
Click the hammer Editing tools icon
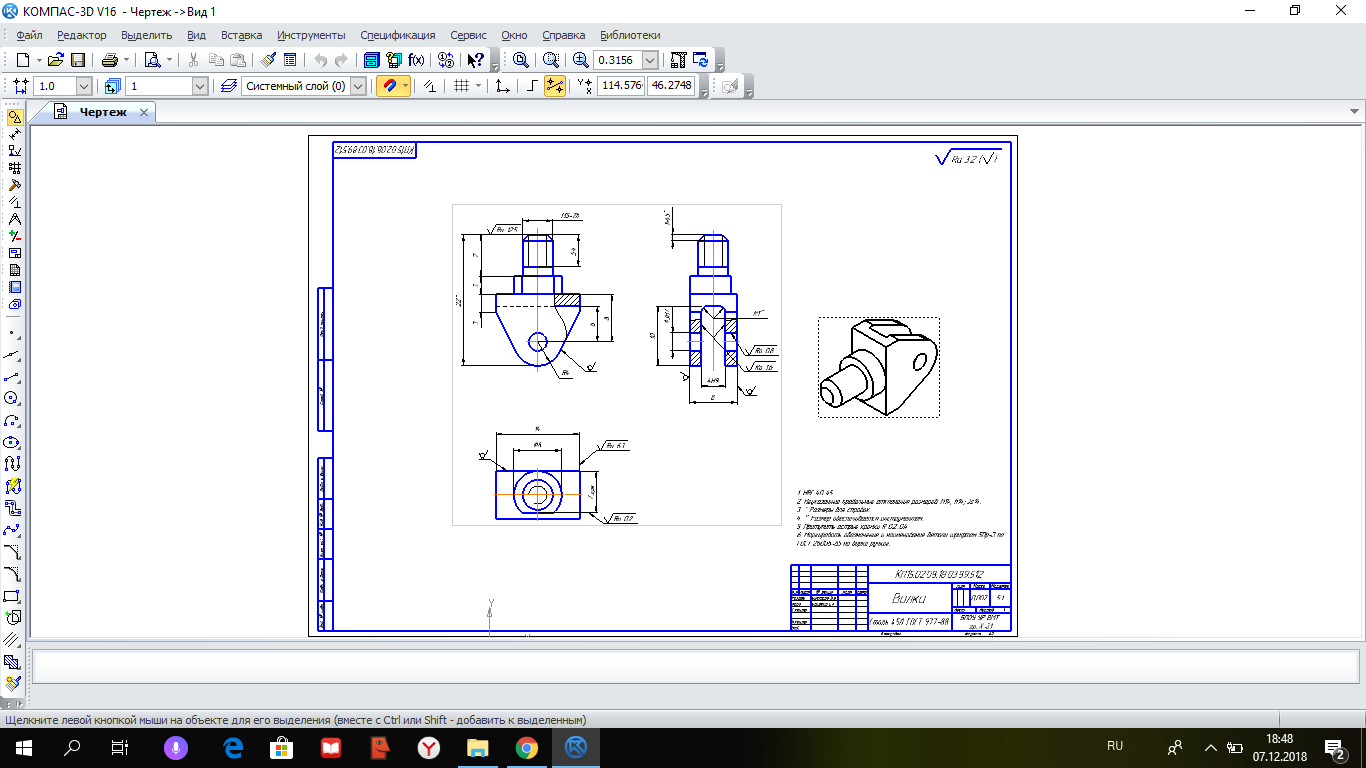coord(14,185)
